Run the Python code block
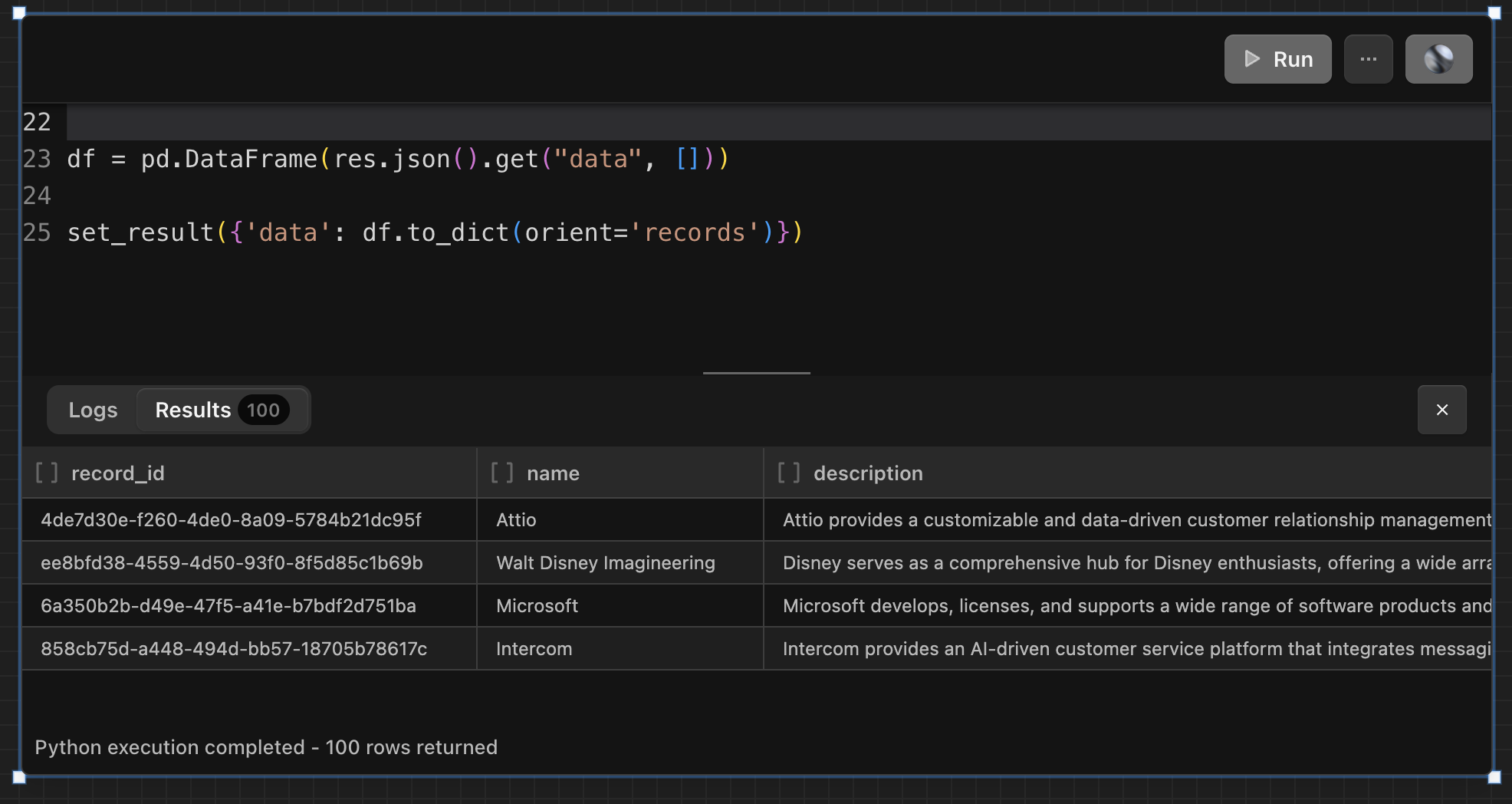This screenshot has height=804, width=1512. 1277,59
